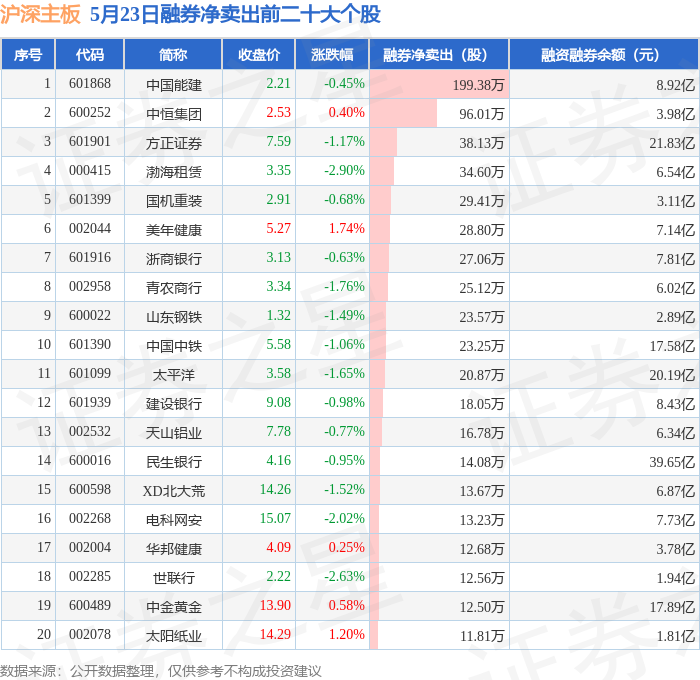This screenshot has height=680, width=700.
Task: Select stock code 601868
Action: pos(90,83)
